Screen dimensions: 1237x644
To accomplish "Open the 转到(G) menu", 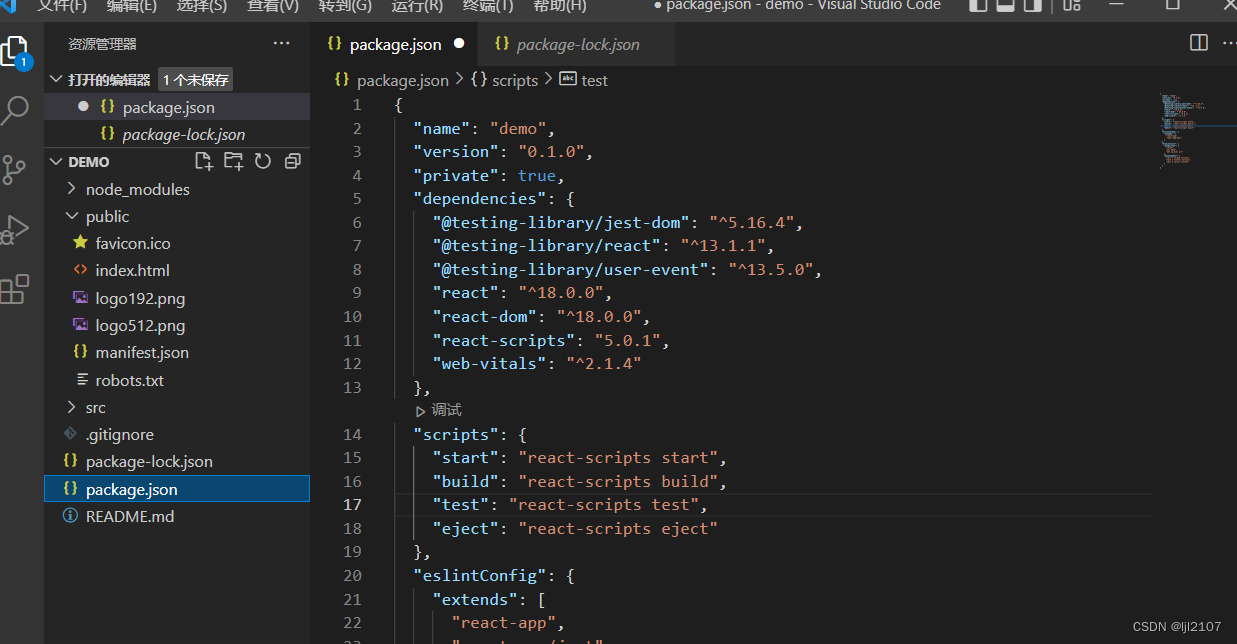I will [345, 5].
